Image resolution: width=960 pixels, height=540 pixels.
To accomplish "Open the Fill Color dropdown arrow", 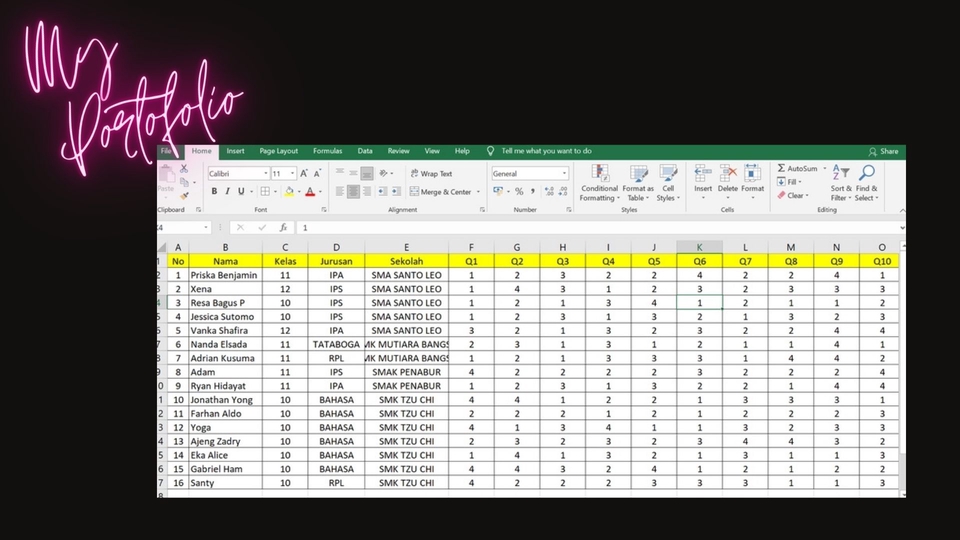I will click(299, 192).
